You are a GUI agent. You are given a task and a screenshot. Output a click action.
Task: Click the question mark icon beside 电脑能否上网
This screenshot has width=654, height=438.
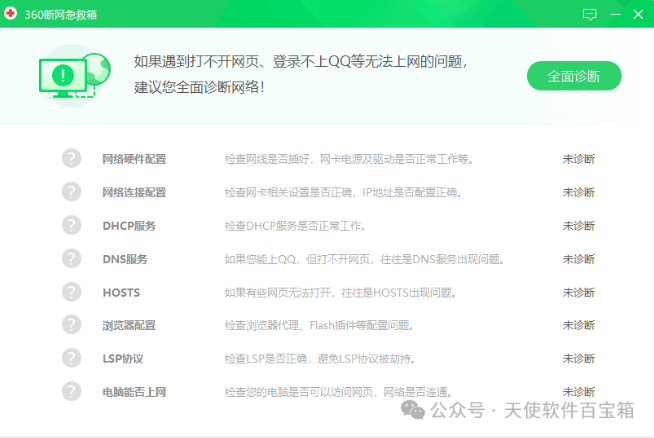coord(71,391)
